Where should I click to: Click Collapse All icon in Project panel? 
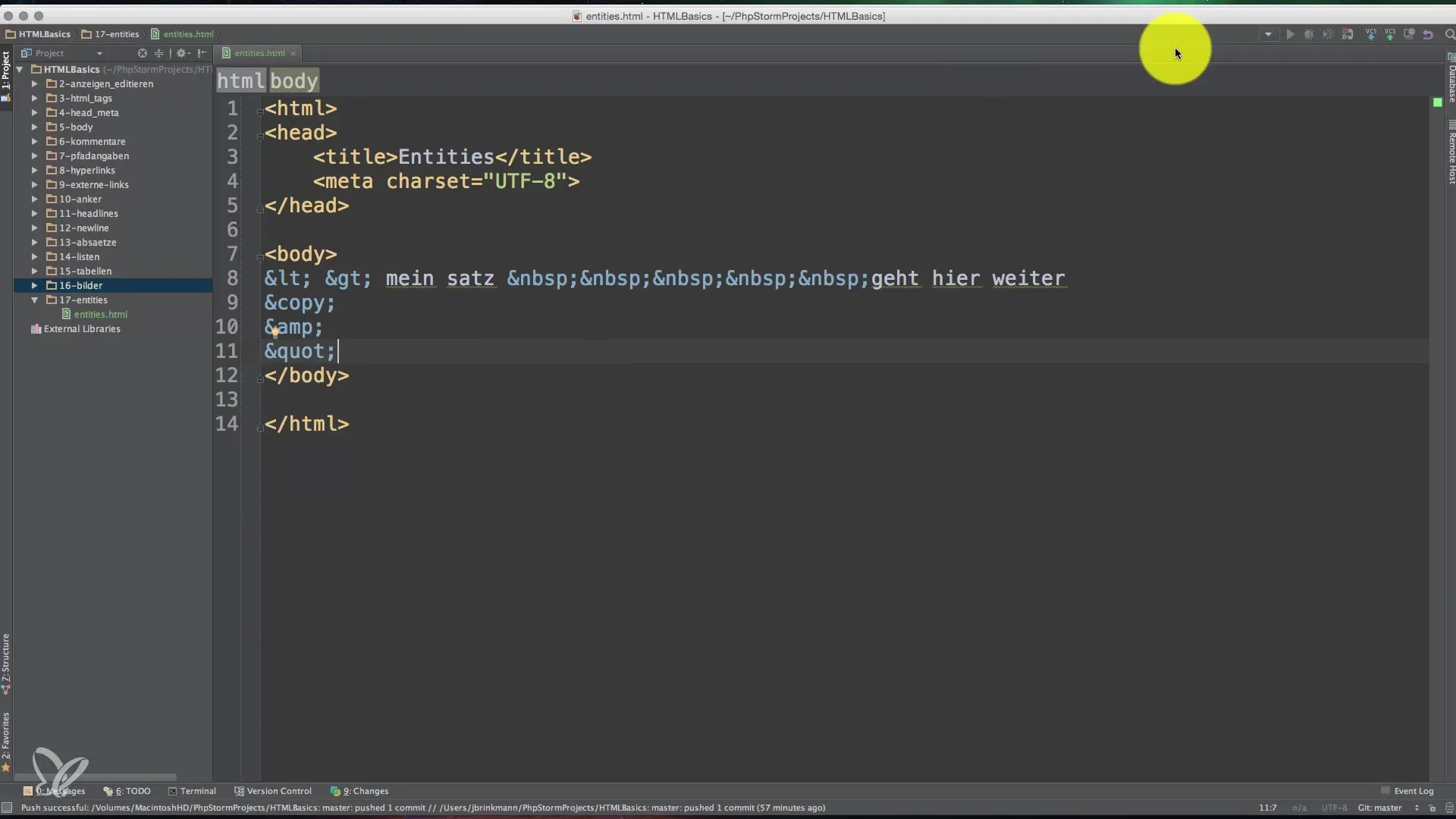[x=158, y=53]
